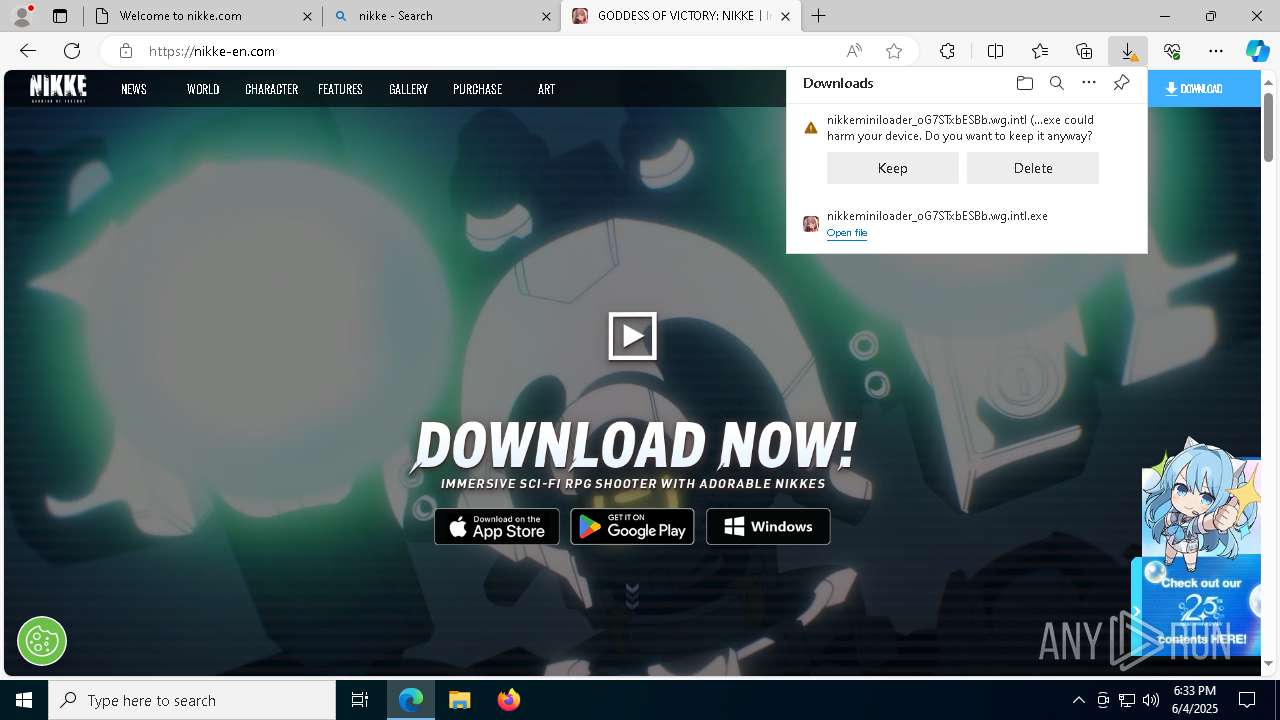Launch Firefox from the taskbar
The height and width of the screenshot is (720, 1280).
pyautogui.click(x=509, y=700)
